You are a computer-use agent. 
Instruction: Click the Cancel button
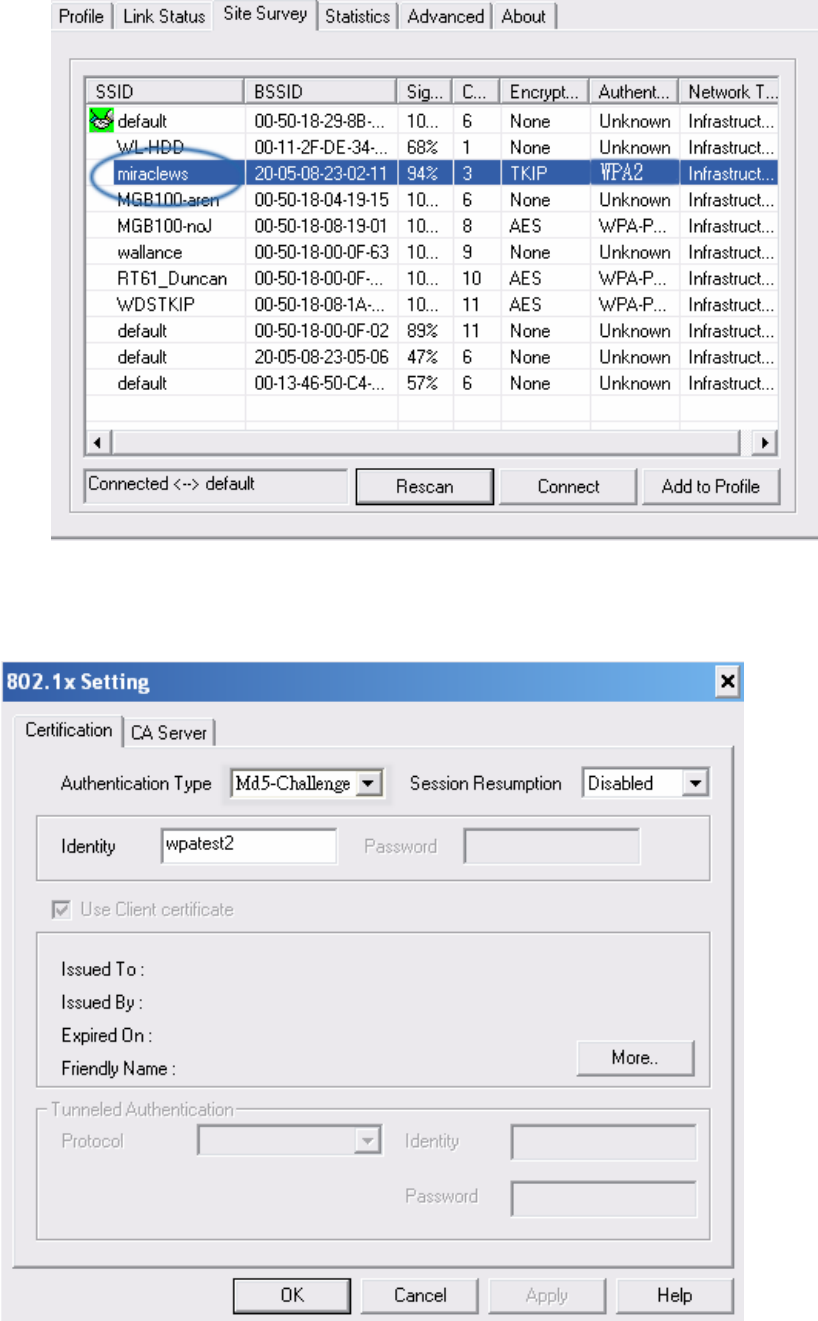coord(420,1295)
